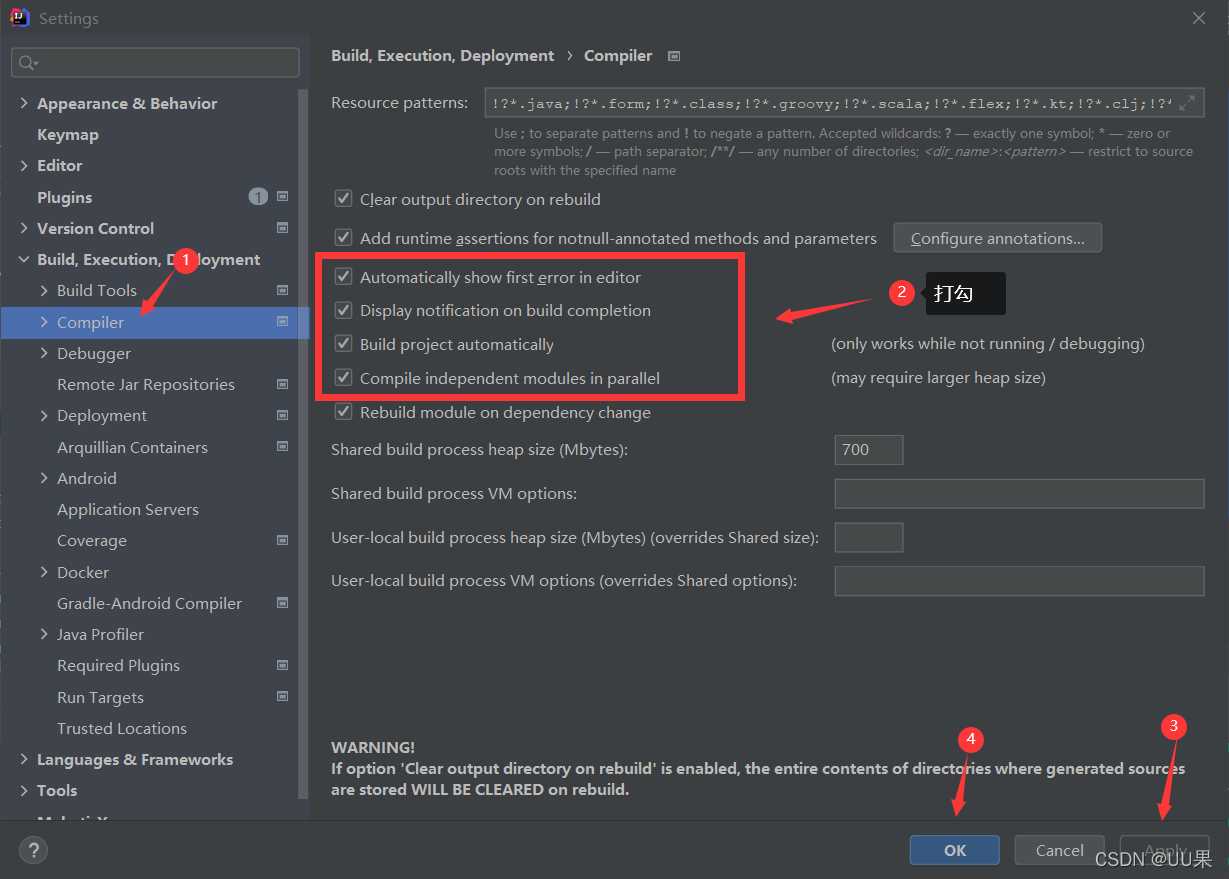Viewport: 1229px width, 879px height.
Task: Click project icon beside Run Targets
Action: (x=282, y=697)
